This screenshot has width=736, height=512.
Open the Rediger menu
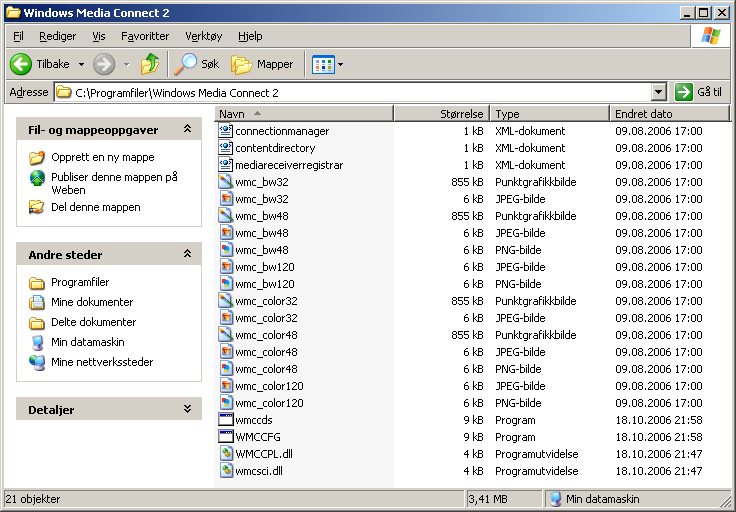point(57,36)
